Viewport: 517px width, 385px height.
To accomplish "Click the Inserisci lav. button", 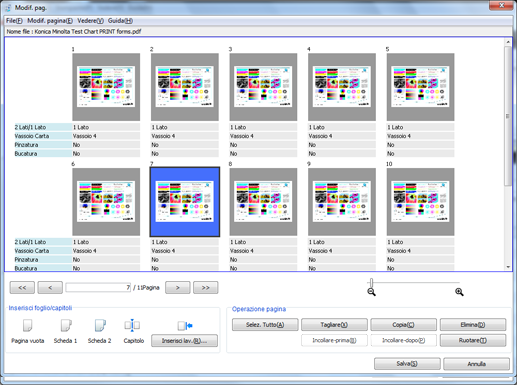I will tap(184, 341).
